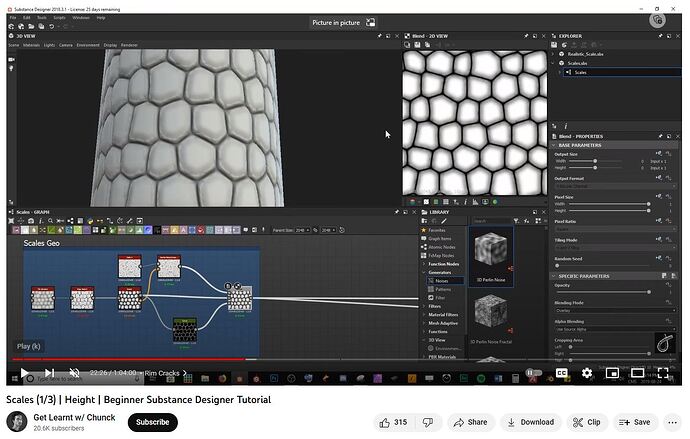Open the Windows menu
This screenshot has width=690, height=439.
(x=81, y=18)
